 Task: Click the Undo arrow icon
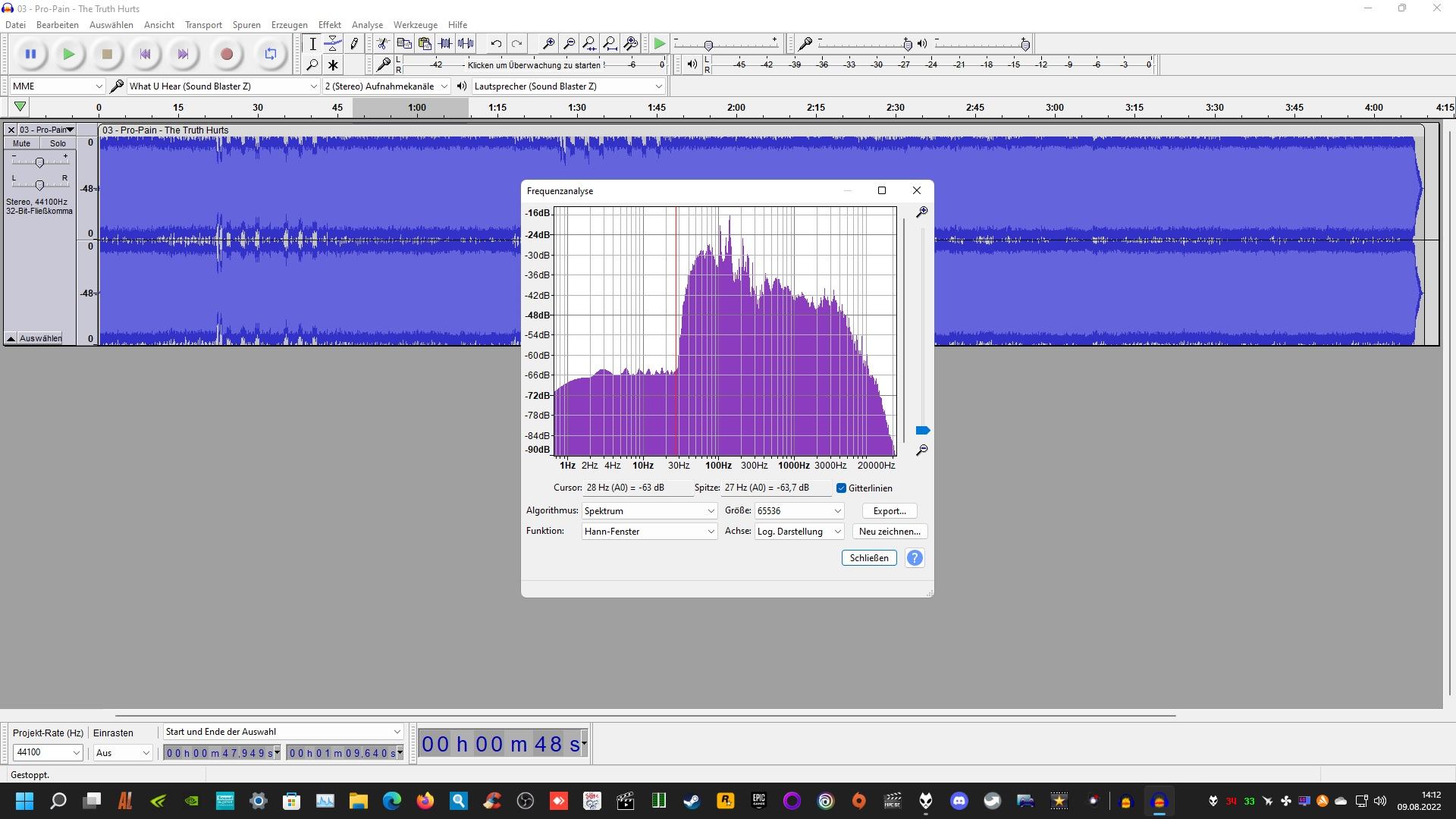tap(495, 44)
